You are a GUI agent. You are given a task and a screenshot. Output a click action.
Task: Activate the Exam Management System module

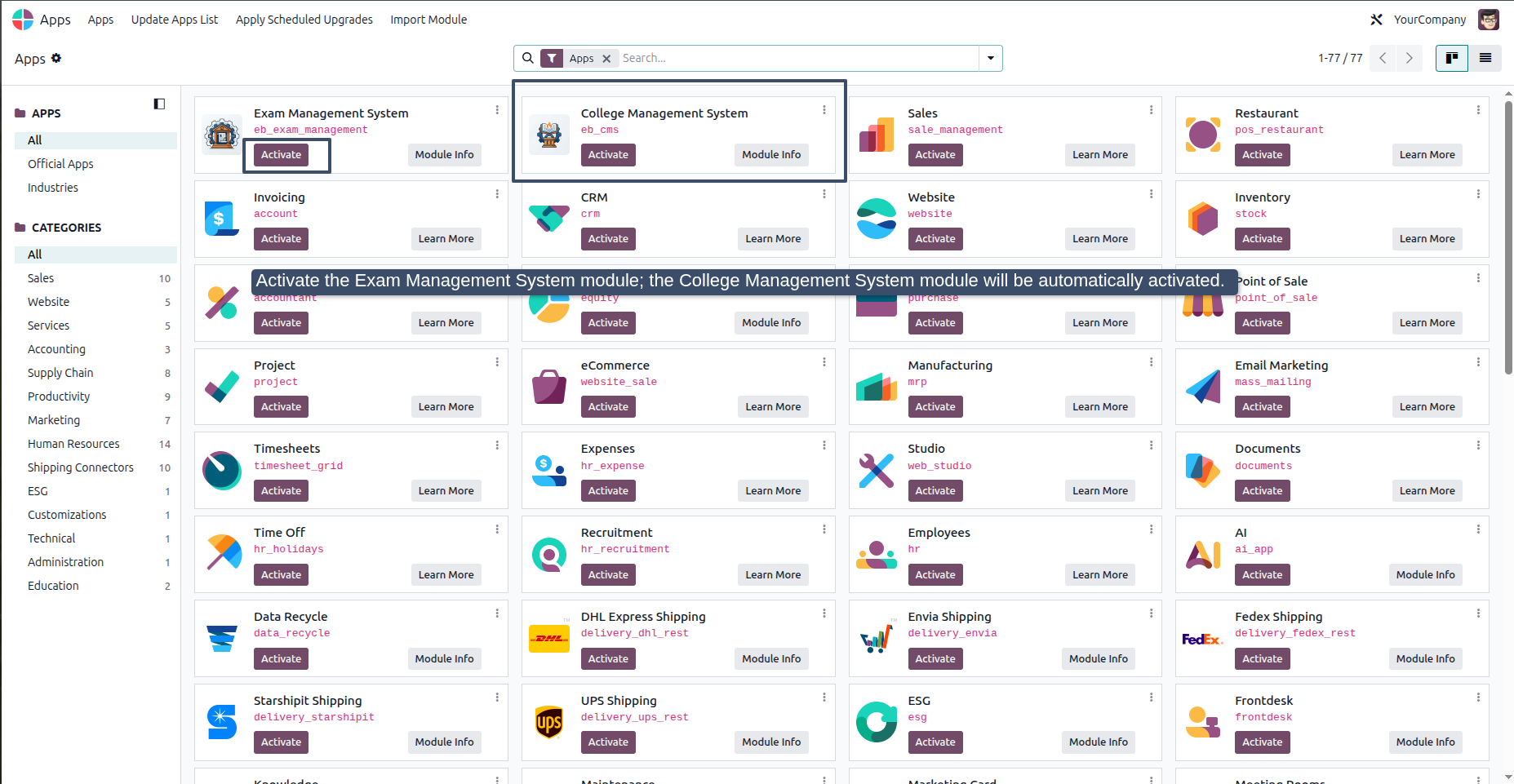point(282,155)
